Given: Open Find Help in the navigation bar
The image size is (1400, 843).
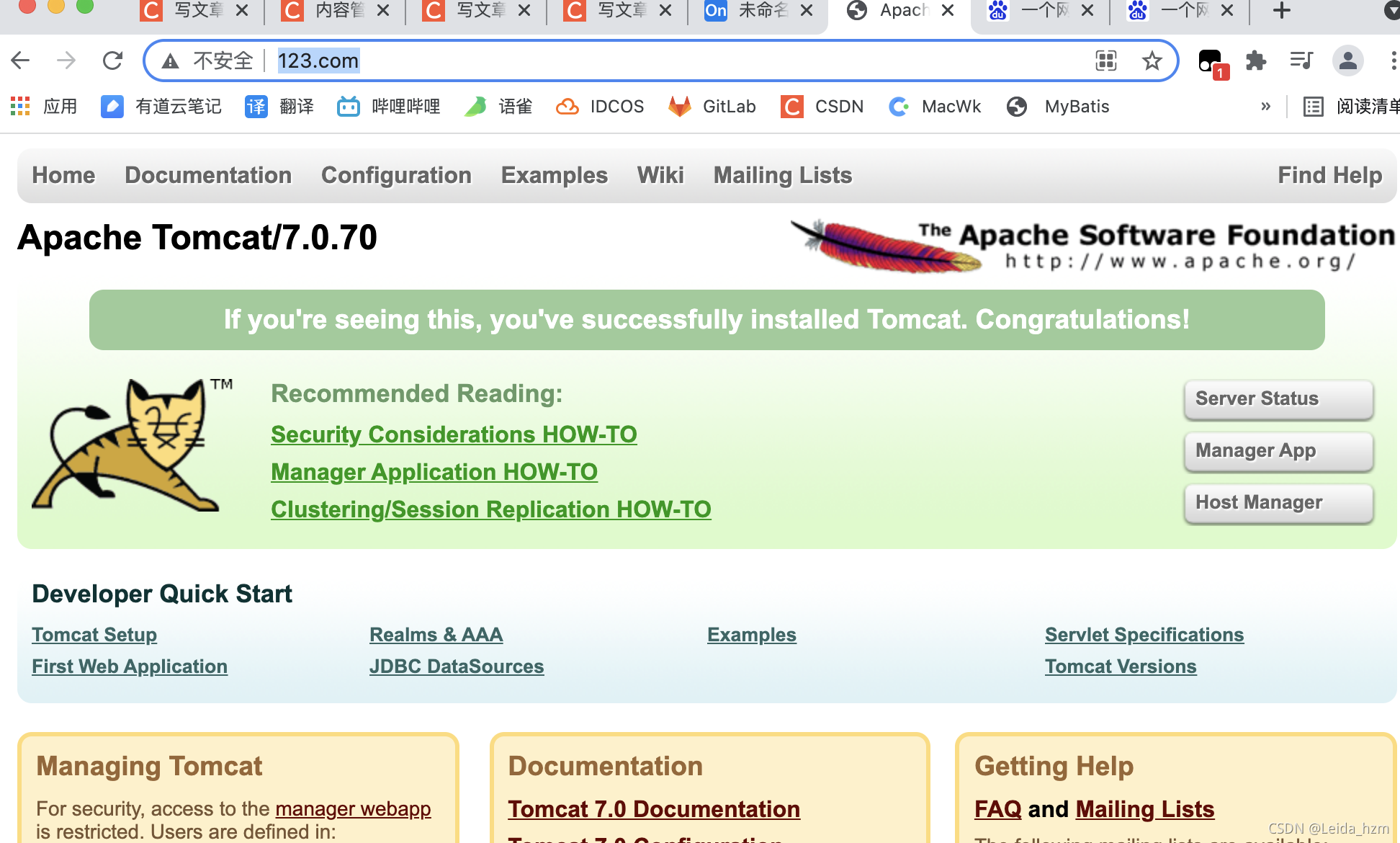Looking at the screenshot, I should (1330, 175).
